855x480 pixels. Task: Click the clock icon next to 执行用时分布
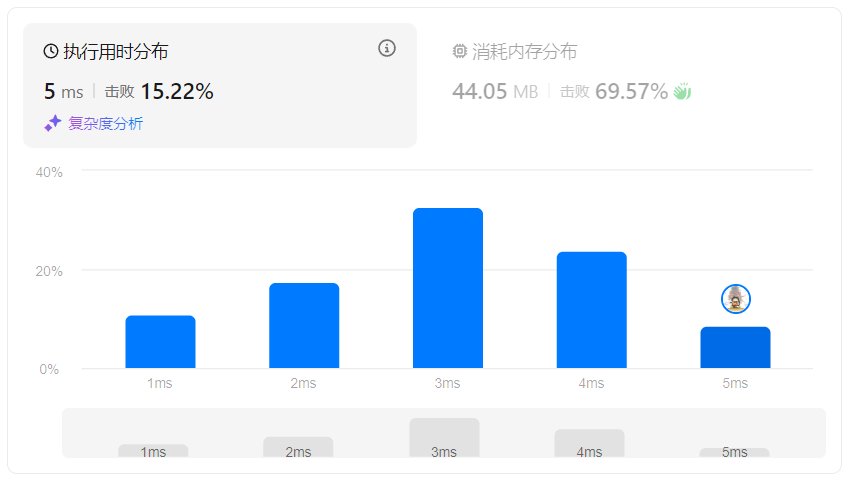pos(51,52)
